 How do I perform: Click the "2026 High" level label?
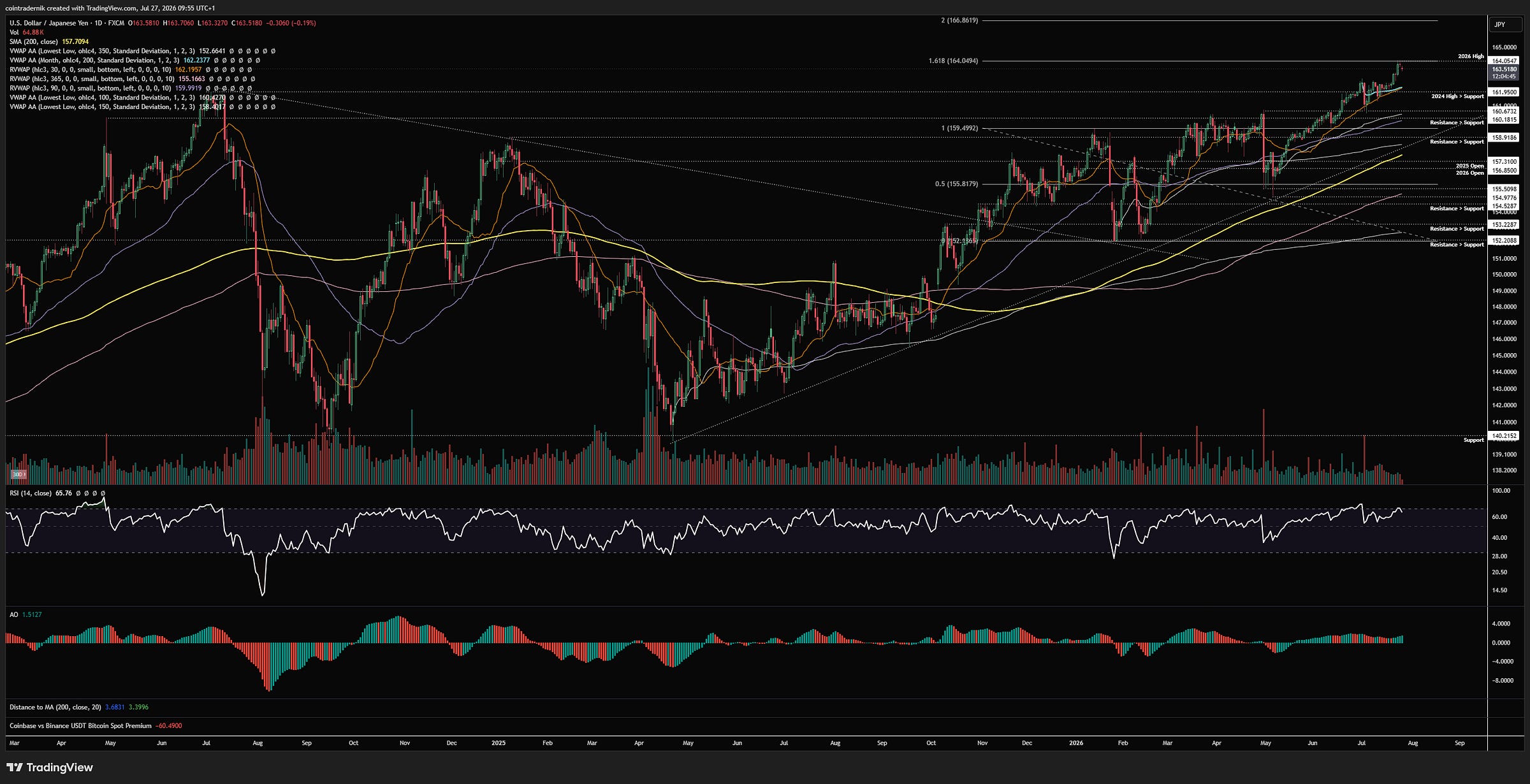[x=1471, y=57]
